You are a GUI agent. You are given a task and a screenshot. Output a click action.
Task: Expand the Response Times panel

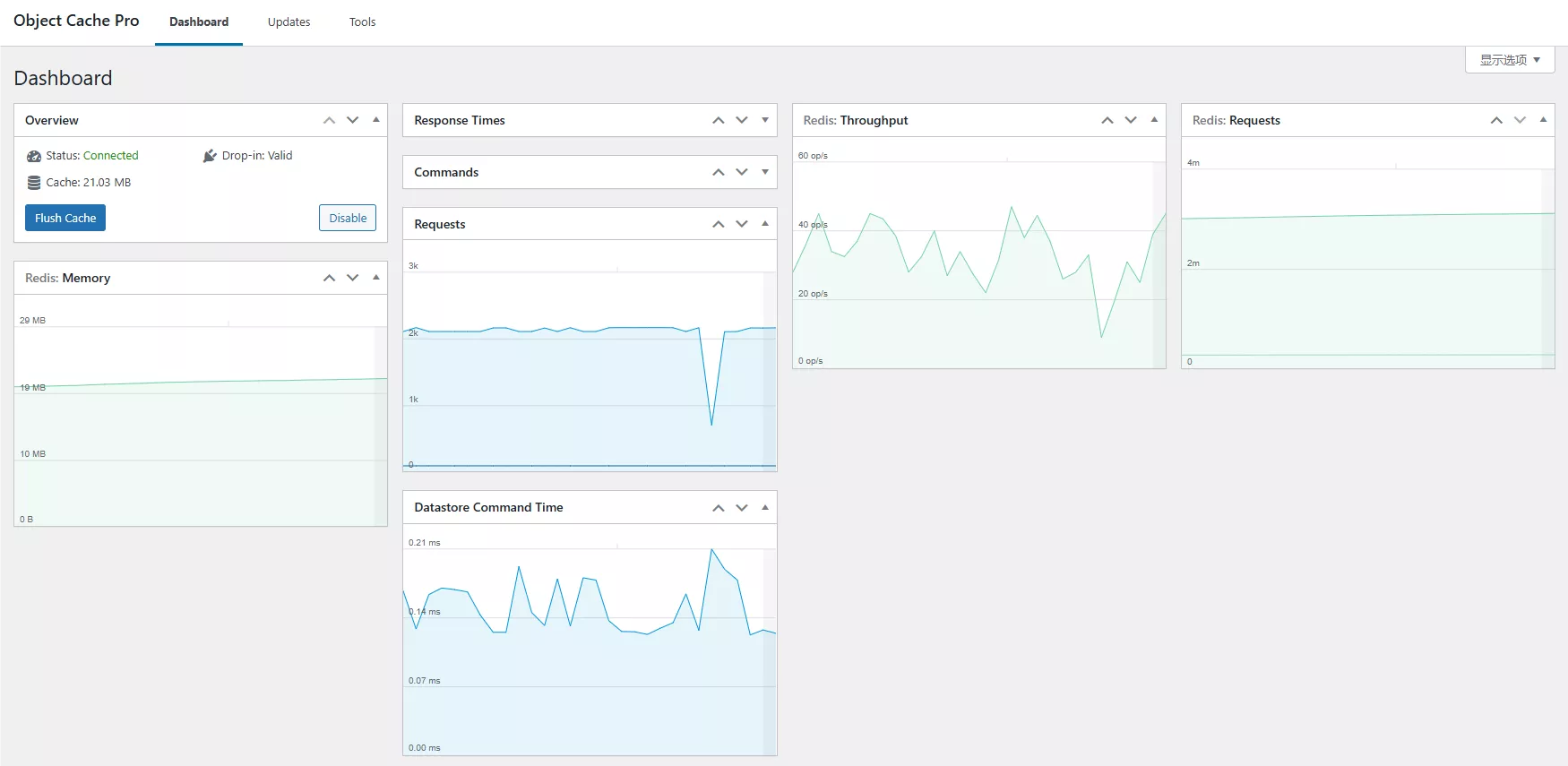point(765,120)
